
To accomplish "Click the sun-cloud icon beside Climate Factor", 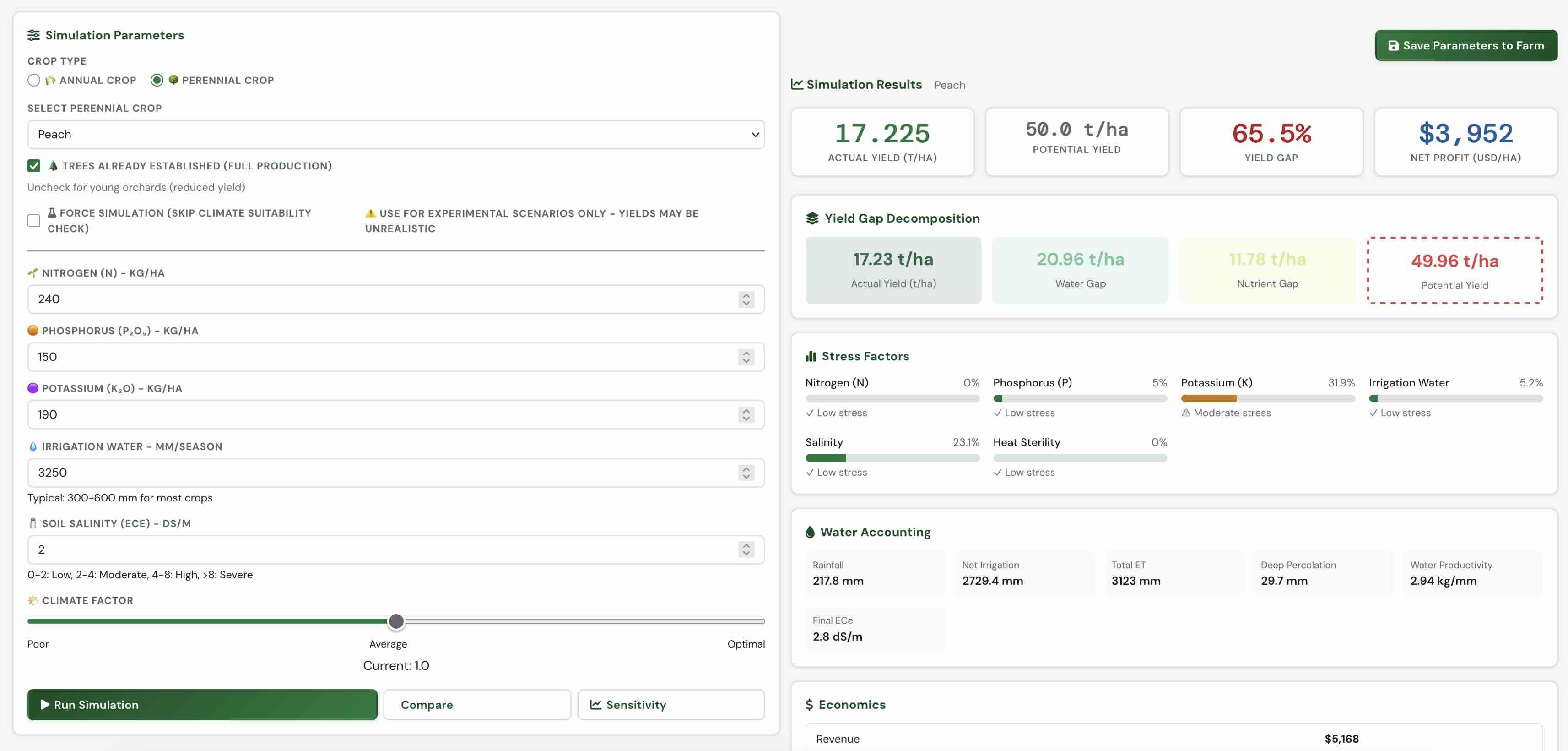I will pyautogui.click(x=33, y=600).
